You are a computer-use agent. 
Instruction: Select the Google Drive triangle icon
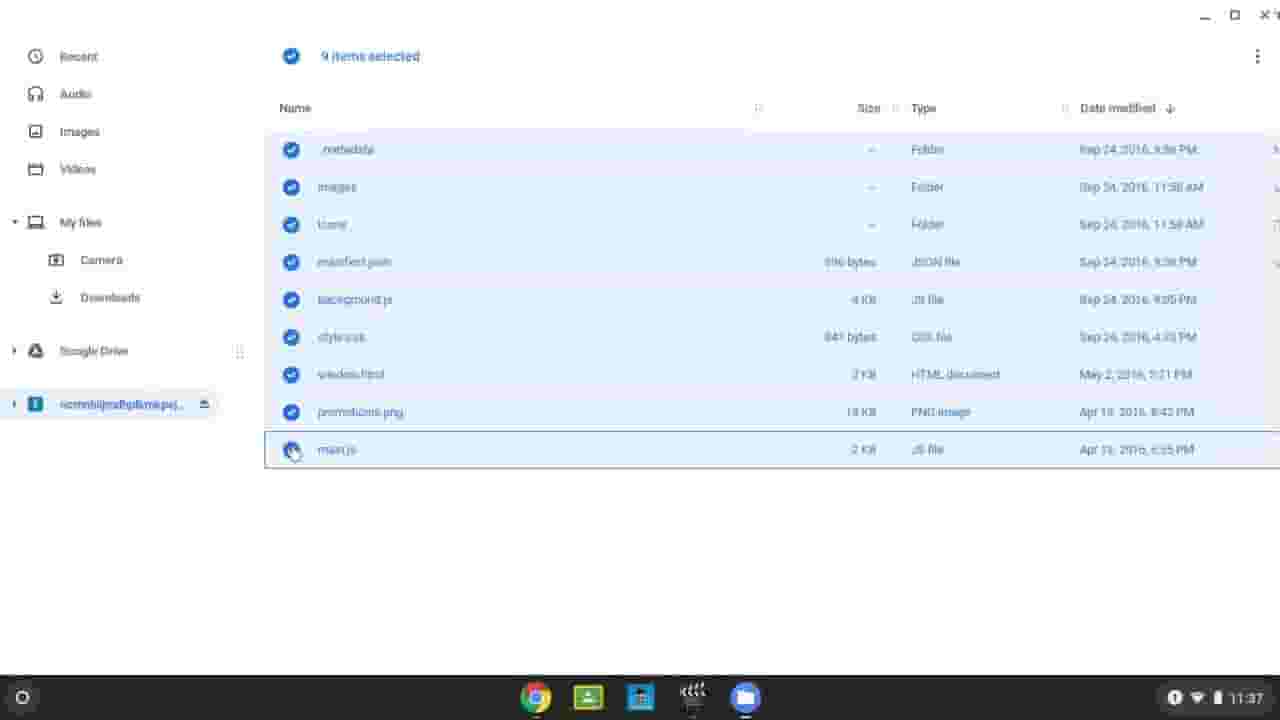tap(36, 351)
